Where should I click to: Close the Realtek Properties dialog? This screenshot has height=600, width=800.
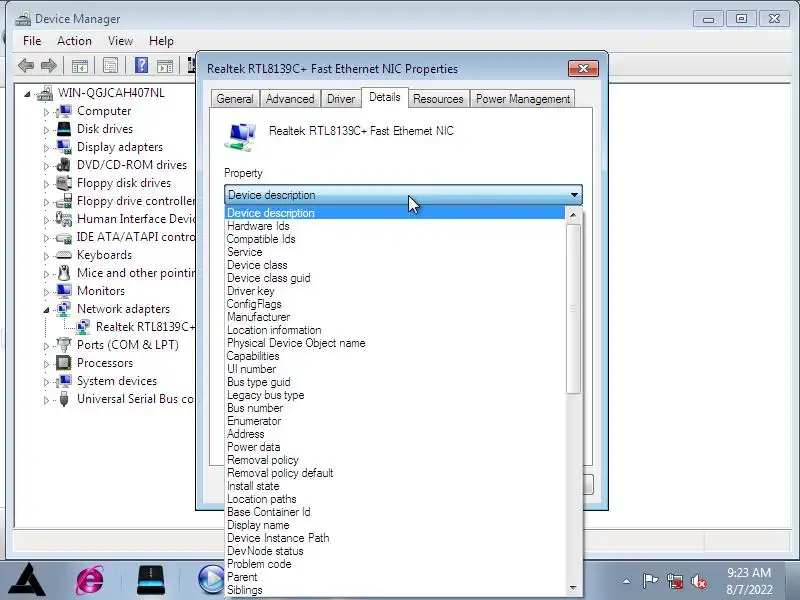583,68
